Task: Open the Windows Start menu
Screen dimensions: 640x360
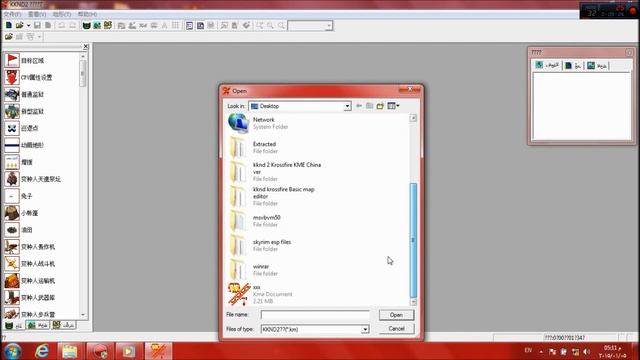Action: tap(12, 351)
